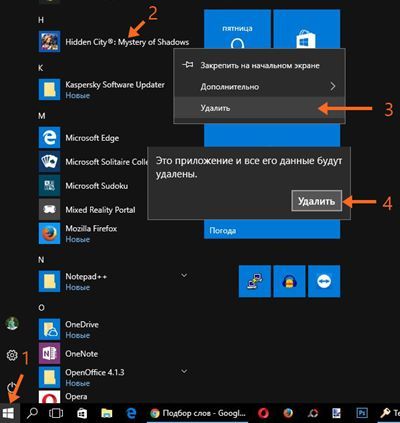Viewport: 400px width, 423px height.
Task: Open the headphones app tile
Action: coord(289,281)
